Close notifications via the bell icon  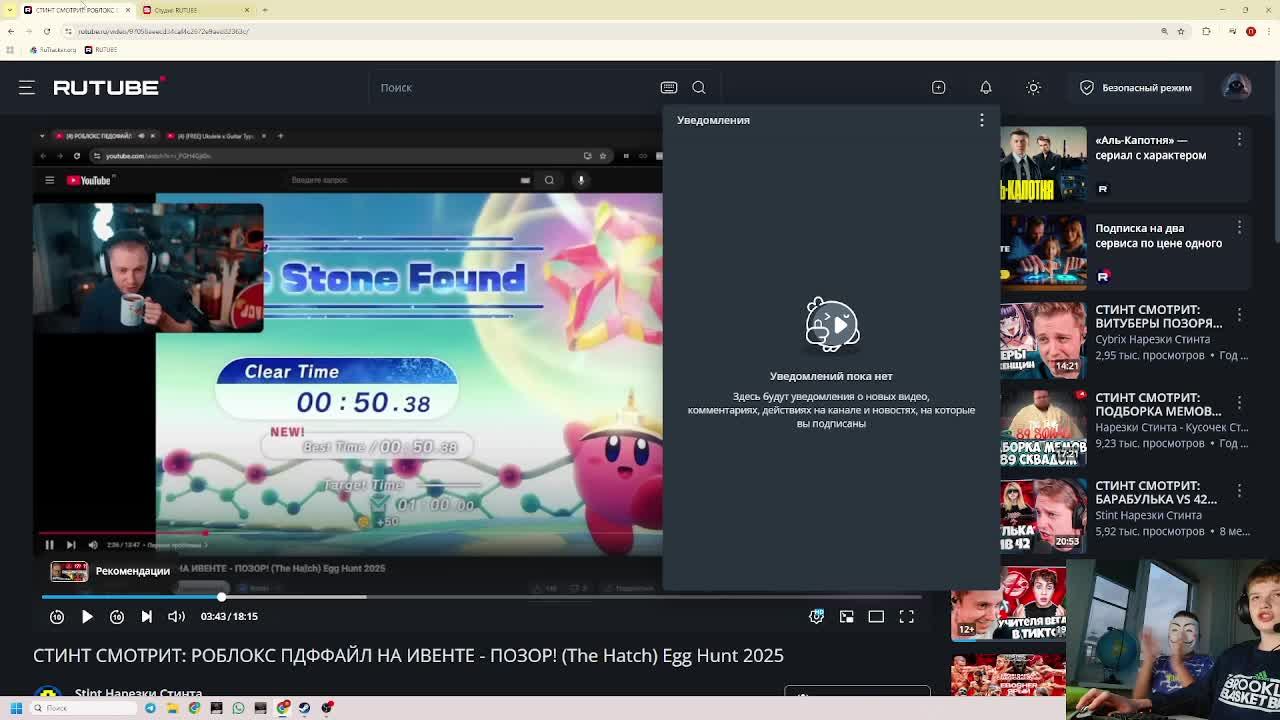pyautogui.click(x=985, y=88)
